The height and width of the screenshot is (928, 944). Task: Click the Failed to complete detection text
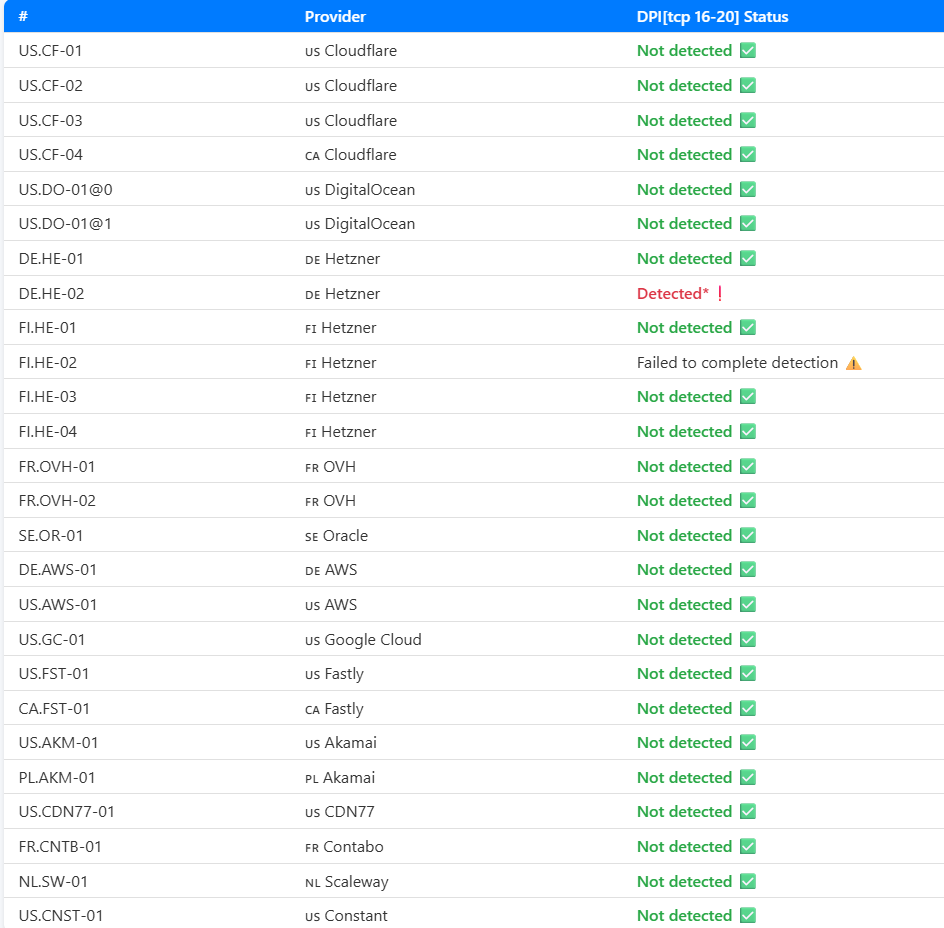coord(737,363)
